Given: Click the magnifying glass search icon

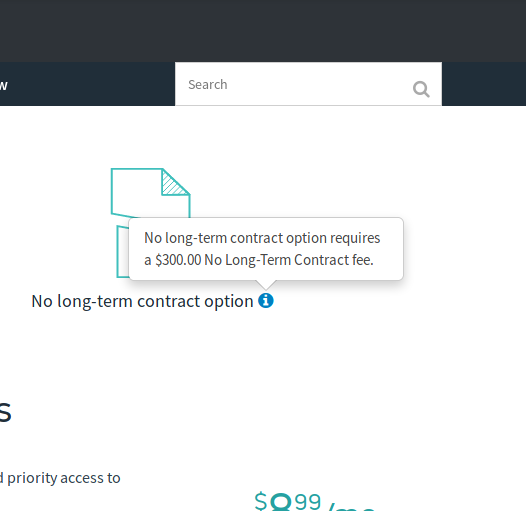Looking at the screenshot, I should (x=421, y=89).
